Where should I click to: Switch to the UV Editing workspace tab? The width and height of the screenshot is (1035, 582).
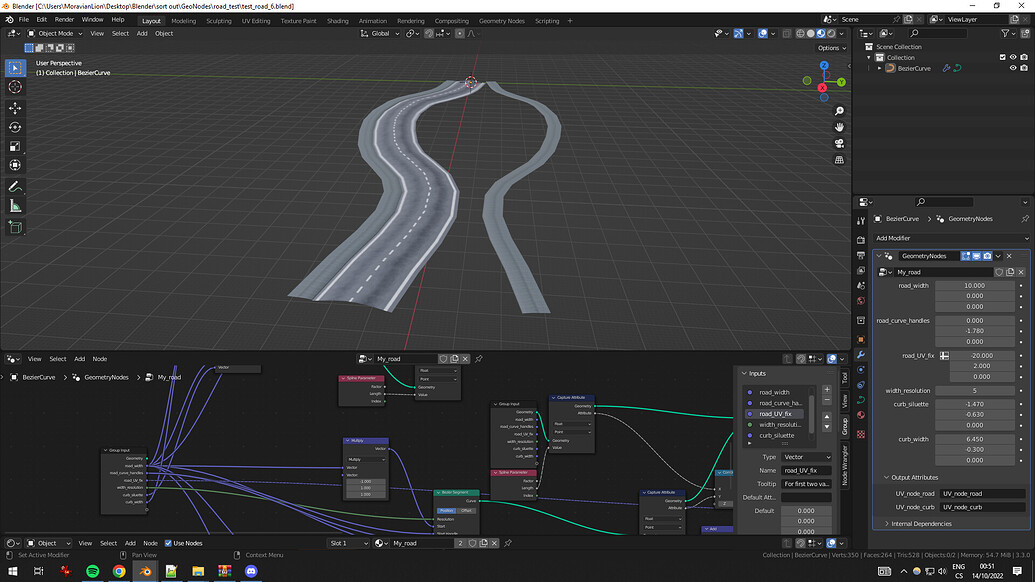point(255,21)
